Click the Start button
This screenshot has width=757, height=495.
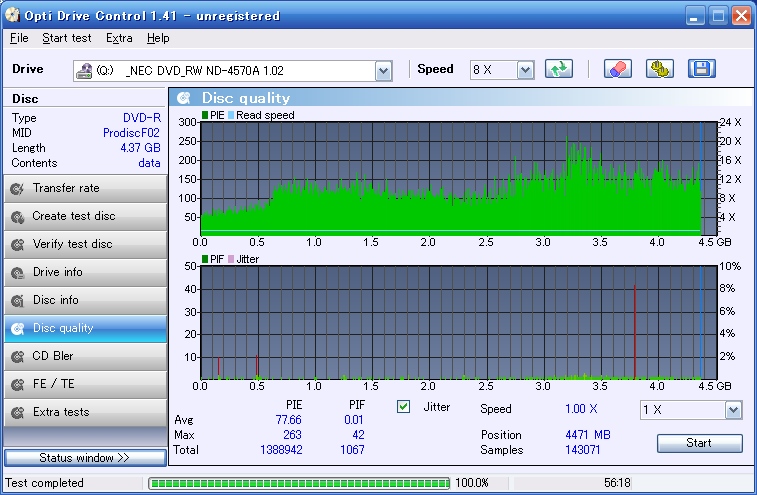coord(700,443)
